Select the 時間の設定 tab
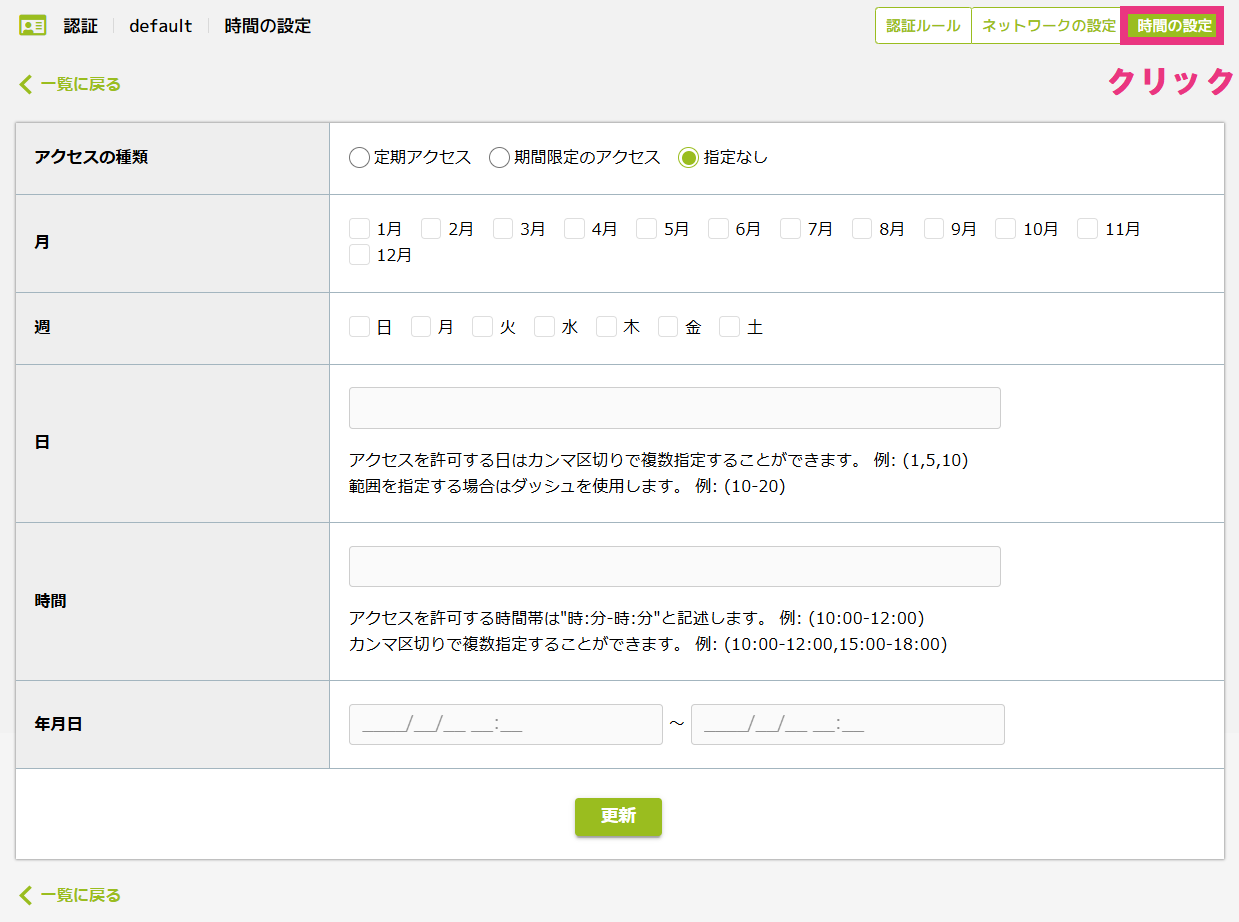This screenshot has width=1239, height=922. tap(1174, 26)
